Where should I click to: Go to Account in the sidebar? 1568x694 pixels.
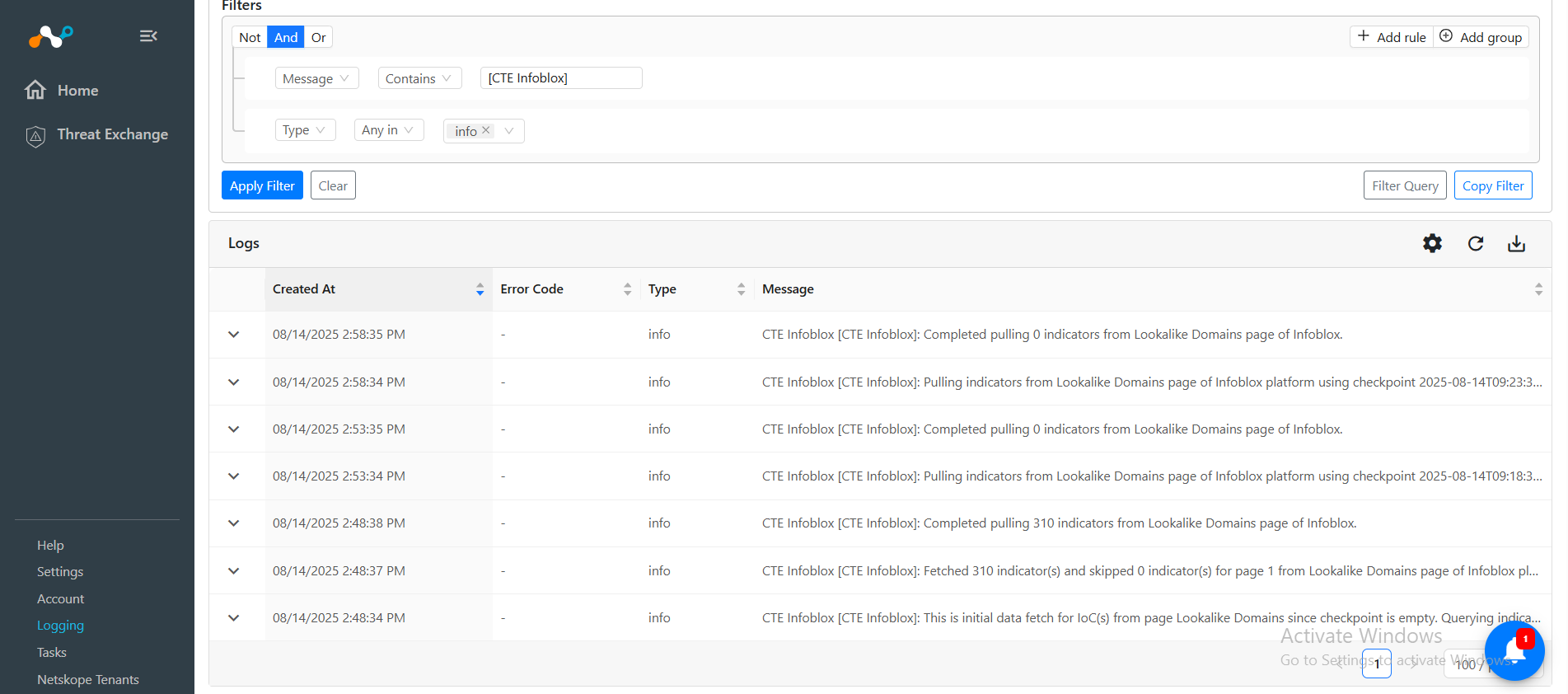pyautogui.click(x=61, y=598)
